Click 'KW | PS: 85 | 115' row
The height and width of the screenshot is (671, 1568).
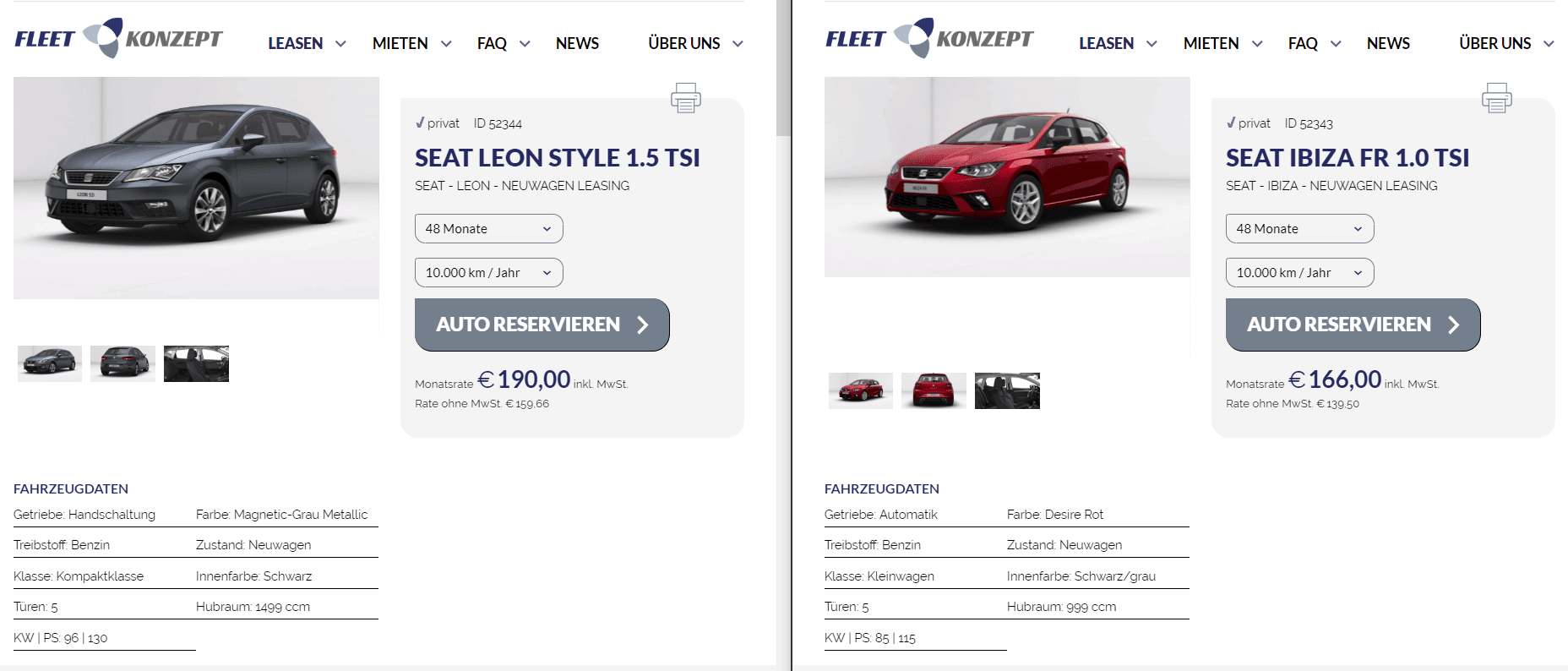[x=870, y=638]
